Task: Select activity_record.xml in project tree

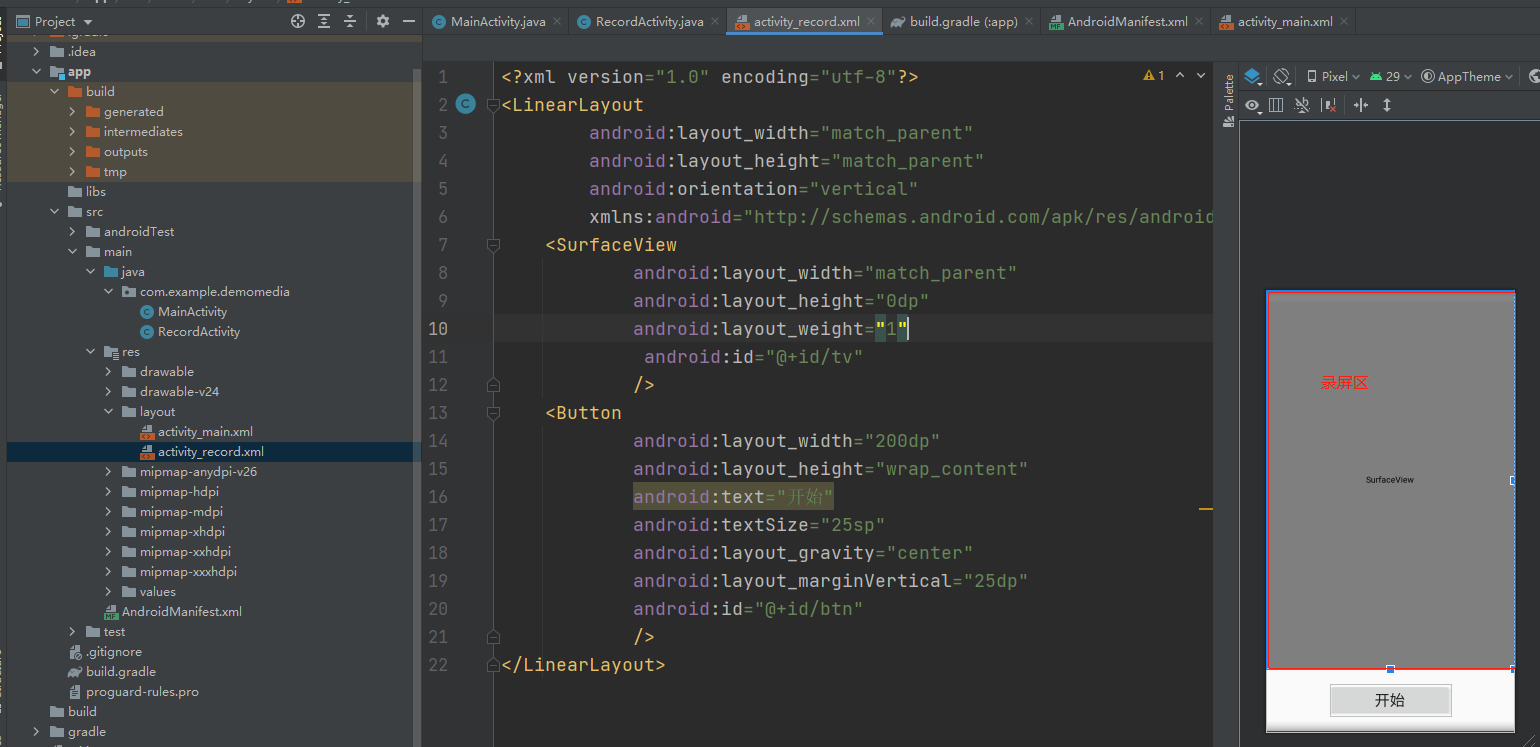Action: pos(201,452)
